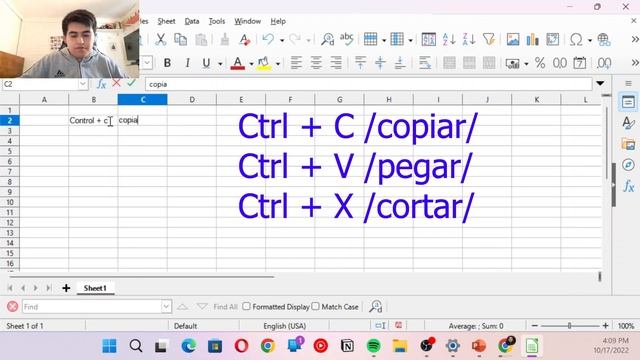Cancel cell input with red X
This screenshot has width=640, height=360.
click(116, 83)
